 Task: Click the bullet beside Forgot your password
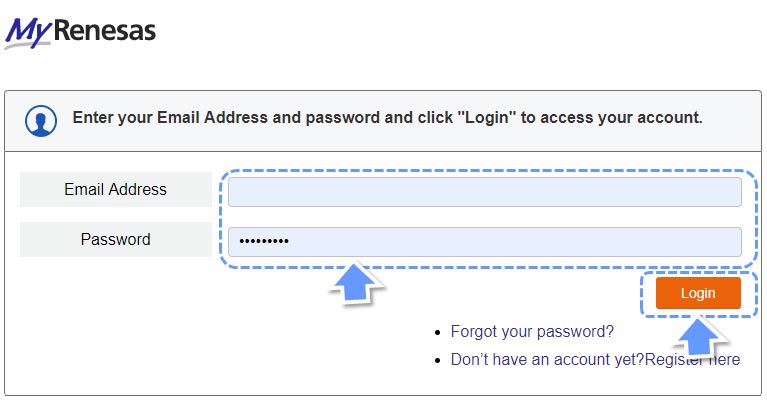pyautogui.click(x=437, y=332)
